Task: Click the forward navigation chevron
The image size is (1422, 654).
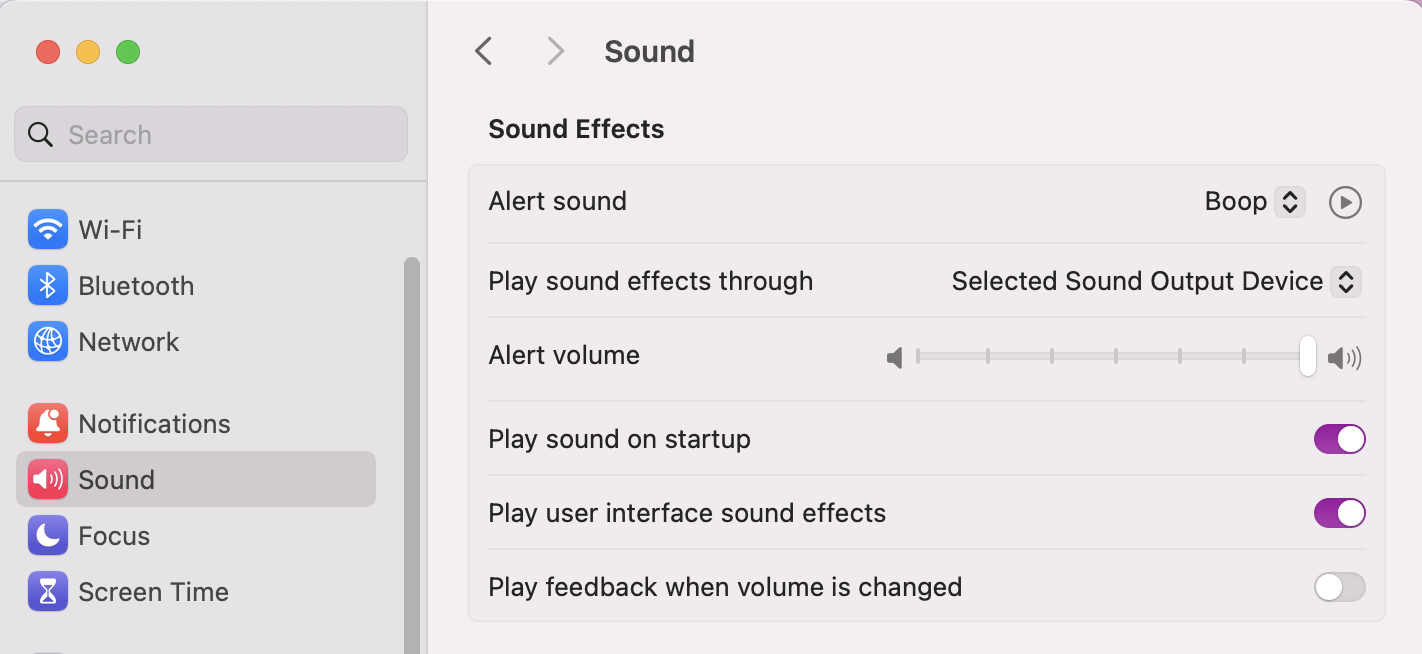Action: (x=555, y=50)
